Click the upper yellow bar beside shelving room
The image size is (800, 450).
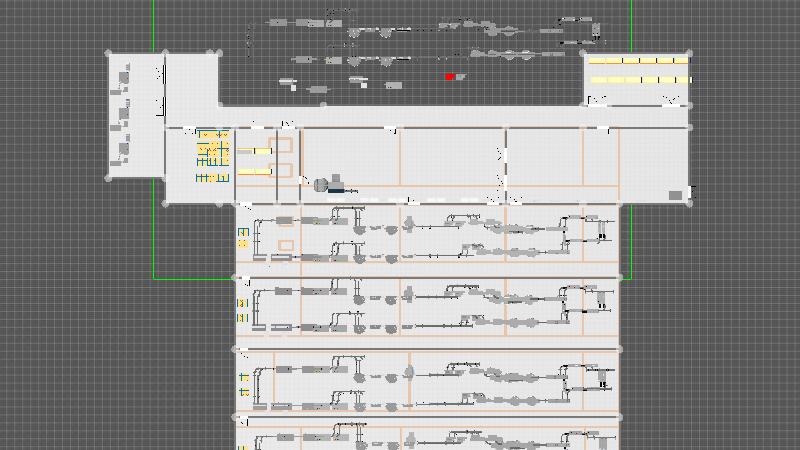(x=254, y=151)
